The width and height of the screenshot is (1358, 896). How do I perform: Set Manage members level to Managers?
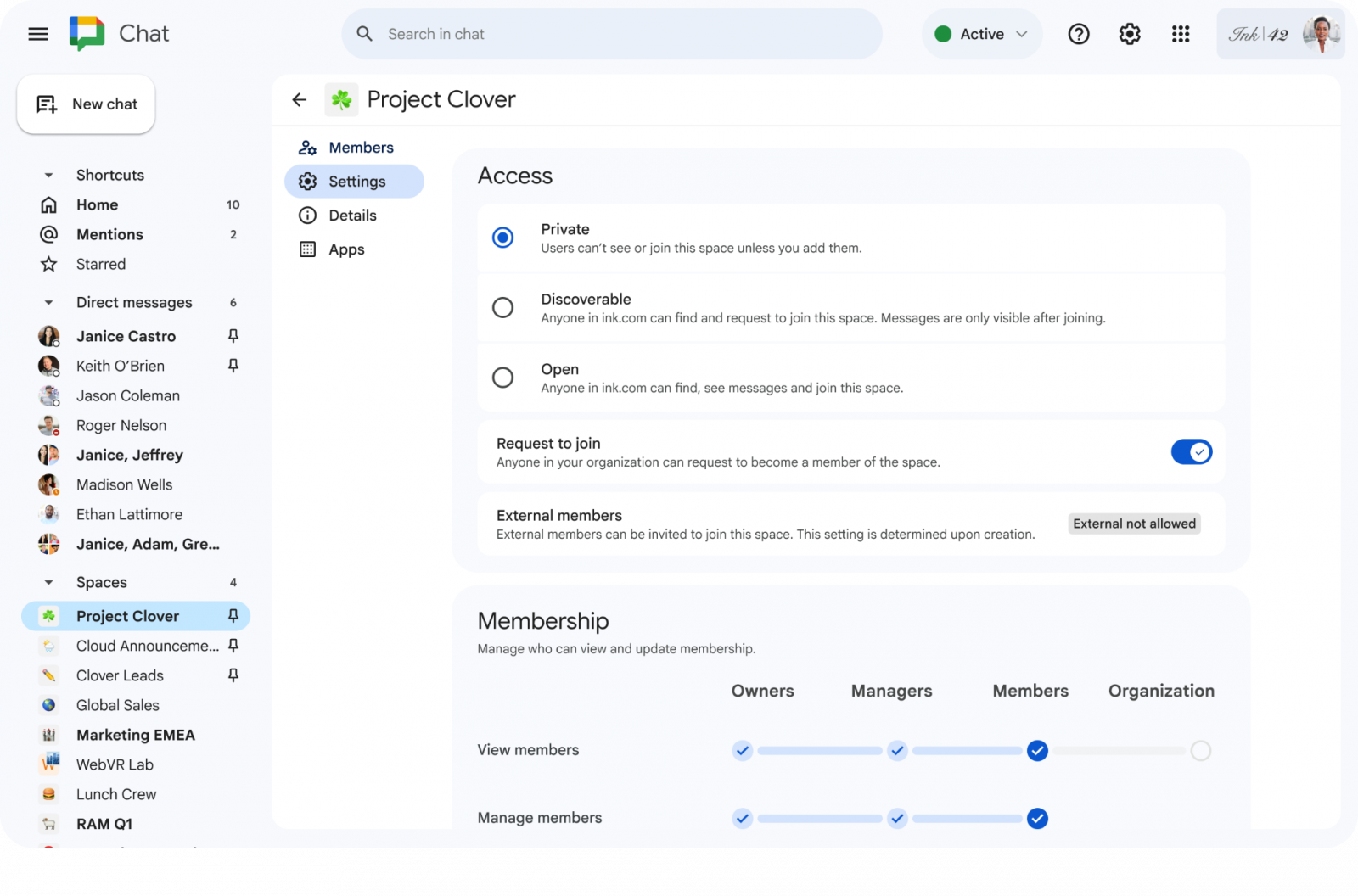(898, 819)
